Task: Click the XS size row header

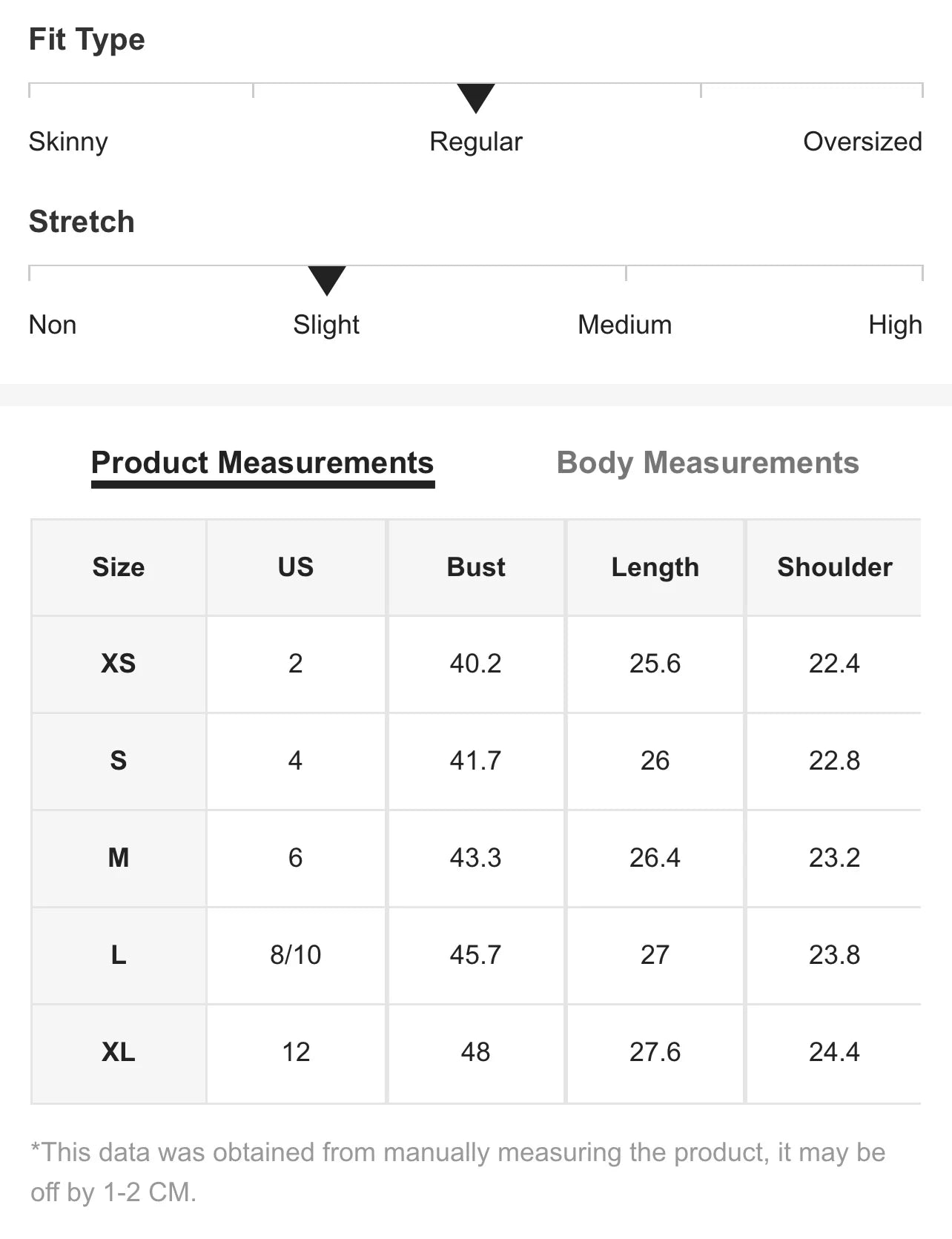Action: click(x=119, y=664)
